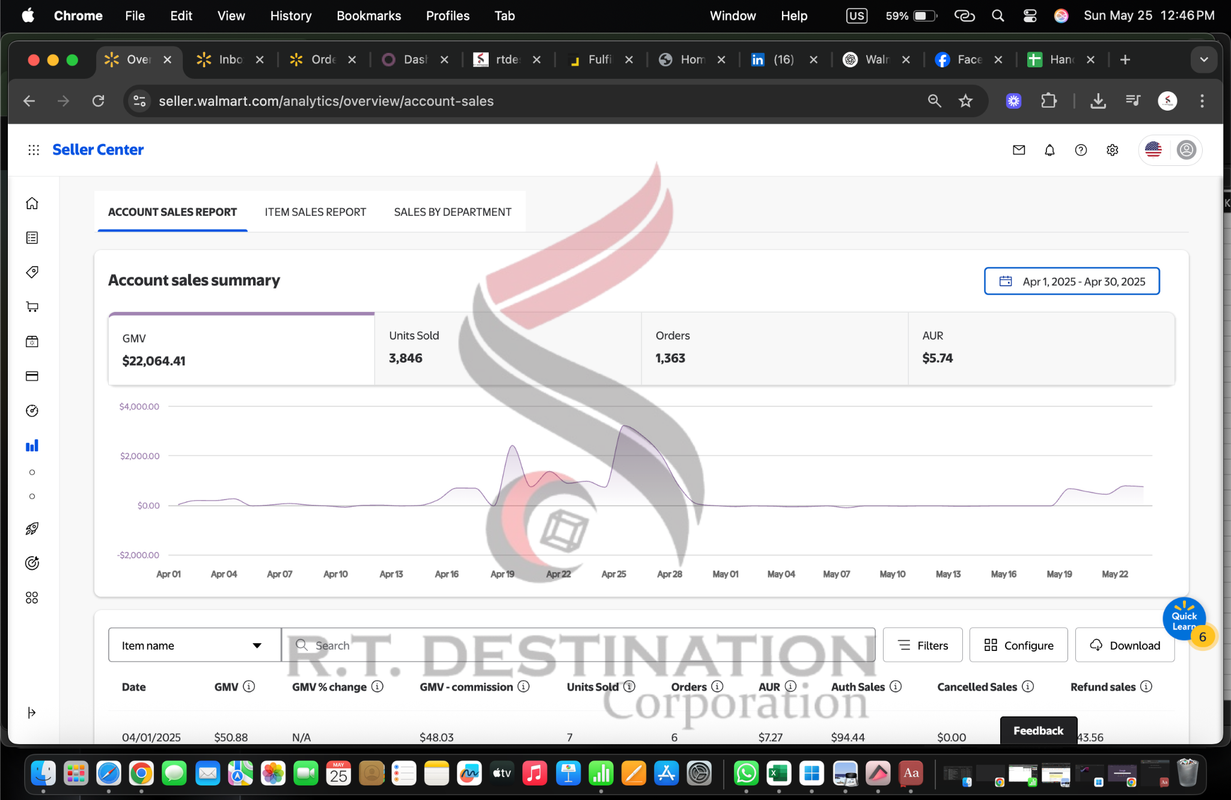The width and height of the screenshot is (1231, 800).
Task: Open the target icon in sidebar
Action: tap(32, 563)
